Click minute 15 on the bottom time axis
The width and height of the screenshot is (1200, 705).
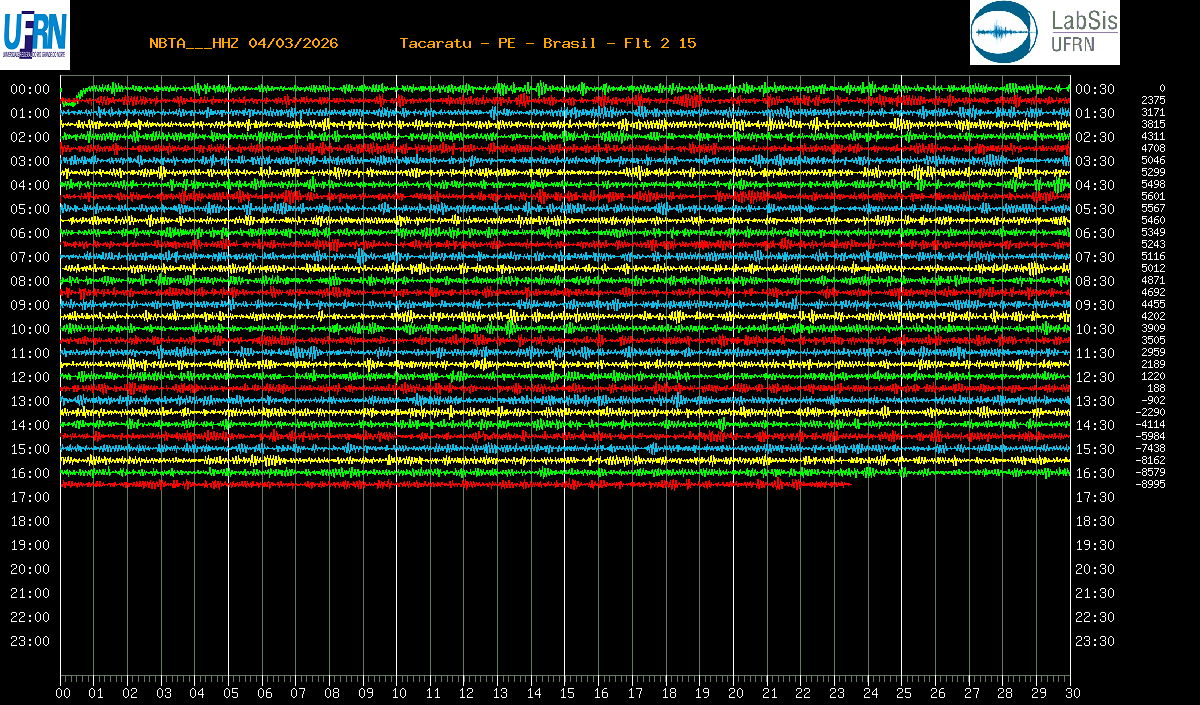click(566, 693)
